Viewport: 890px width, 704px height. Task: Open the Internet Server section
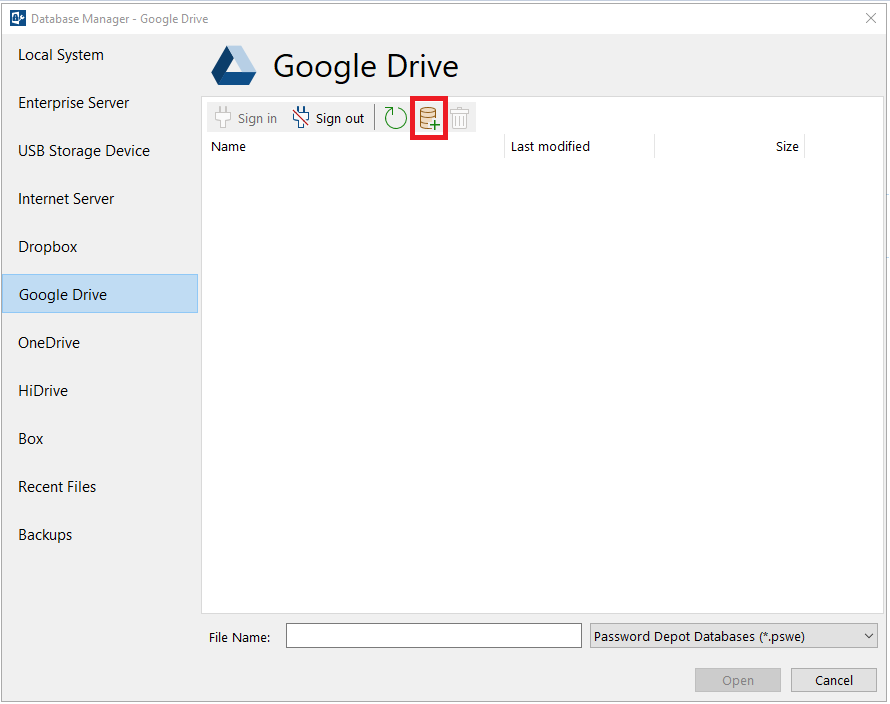point(66,199)
